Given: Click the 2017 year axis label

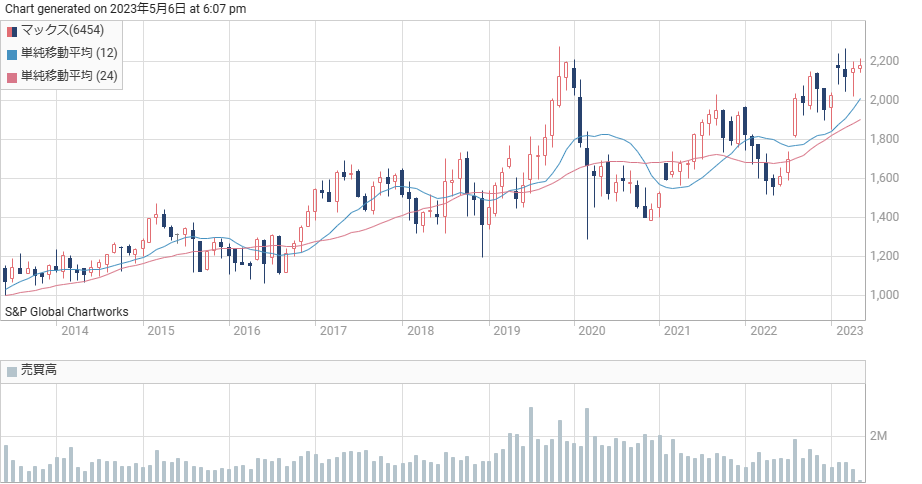Looking at the screenshot, I should tap(333, 331).
